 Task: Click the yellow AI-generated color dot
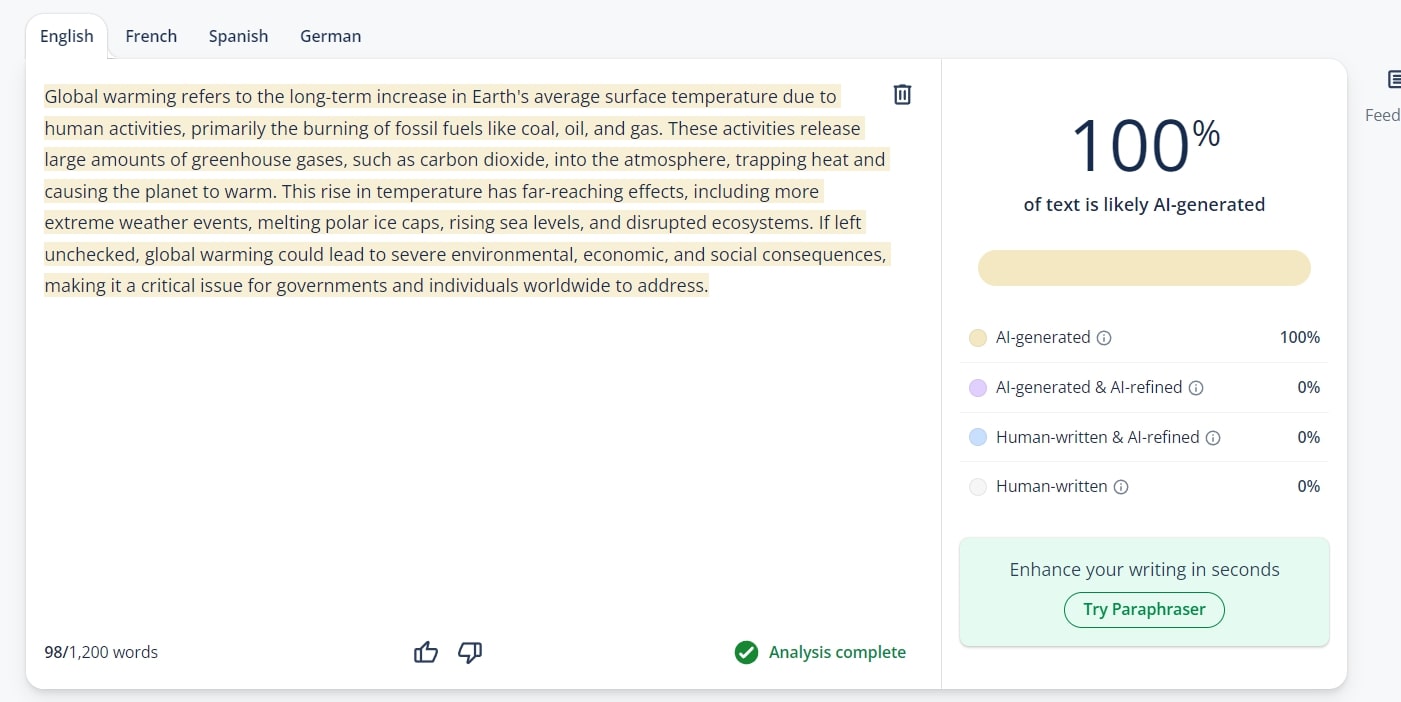978,338
